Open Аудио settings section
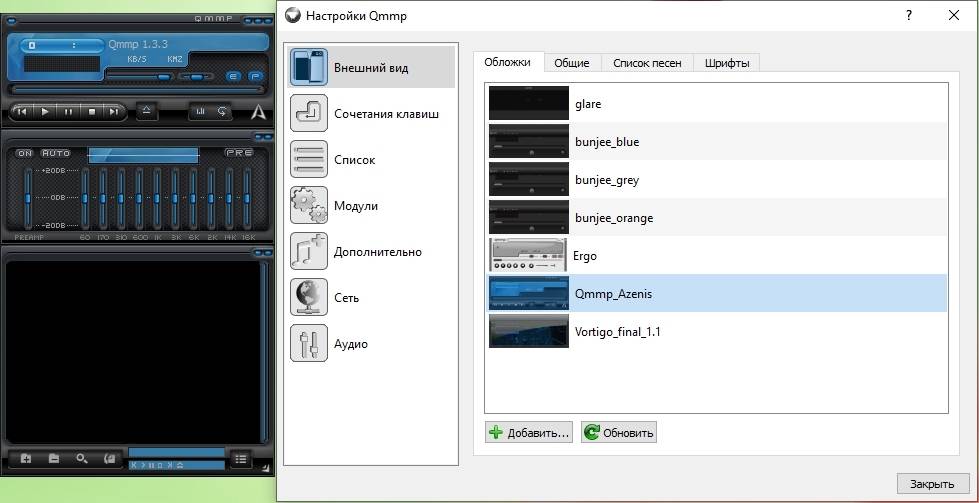The height and width of the screenshot is (503, 979). pyautogui.click(x=371, y=344)
